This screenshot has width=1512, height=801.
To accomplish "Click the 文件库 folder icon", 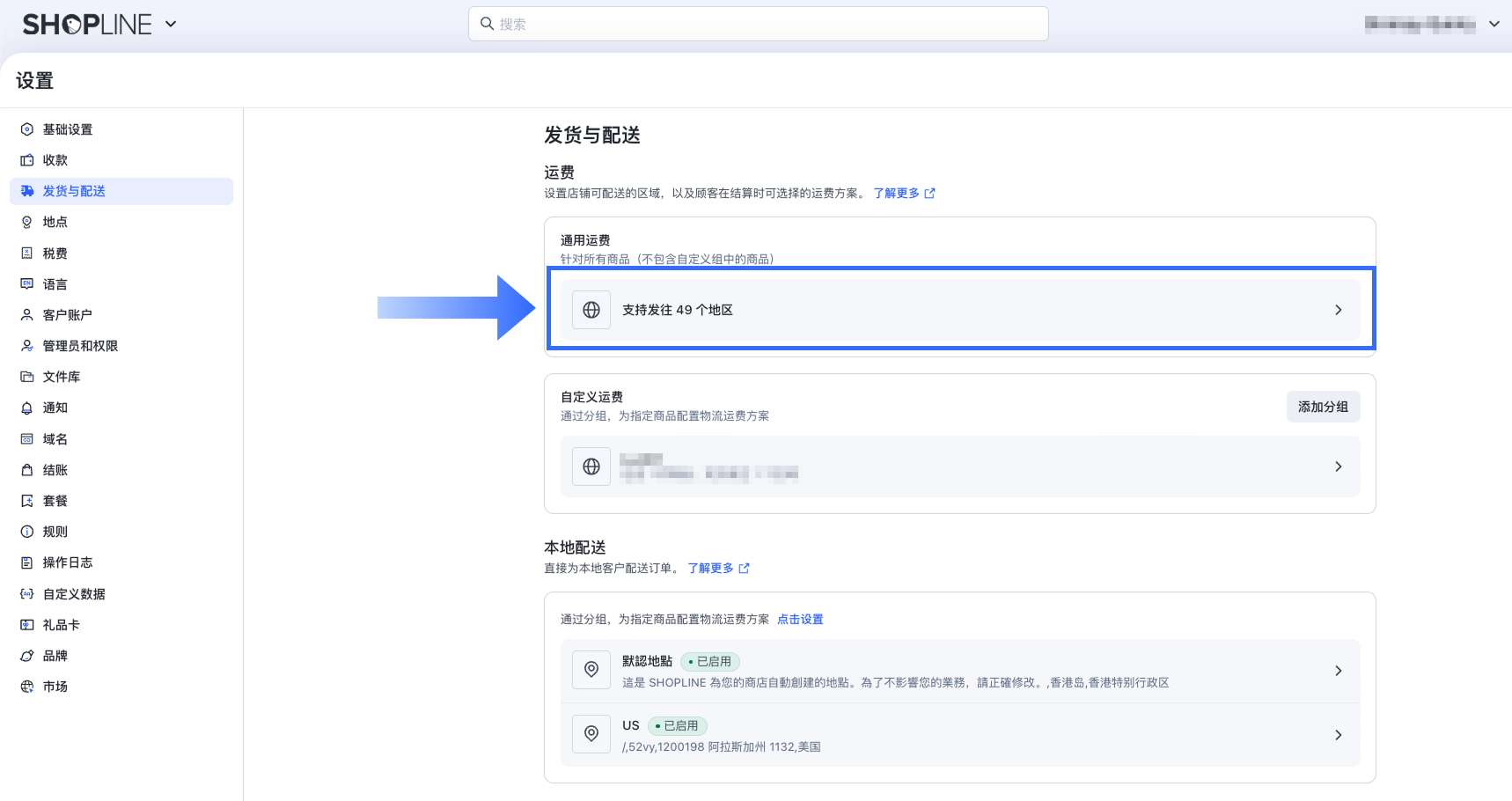I will tap(27, 377).
